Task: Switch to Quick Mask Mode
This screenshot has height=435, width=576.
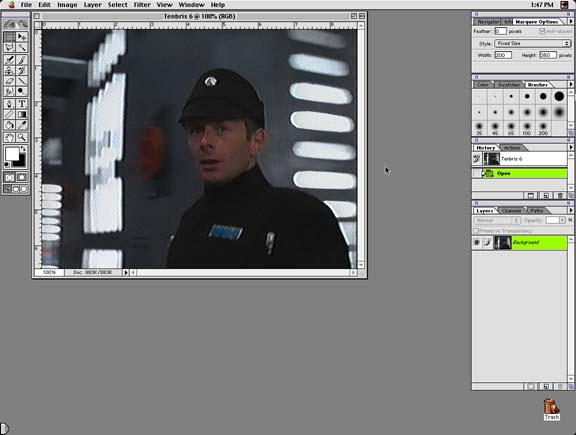Action: click(22, 177)
